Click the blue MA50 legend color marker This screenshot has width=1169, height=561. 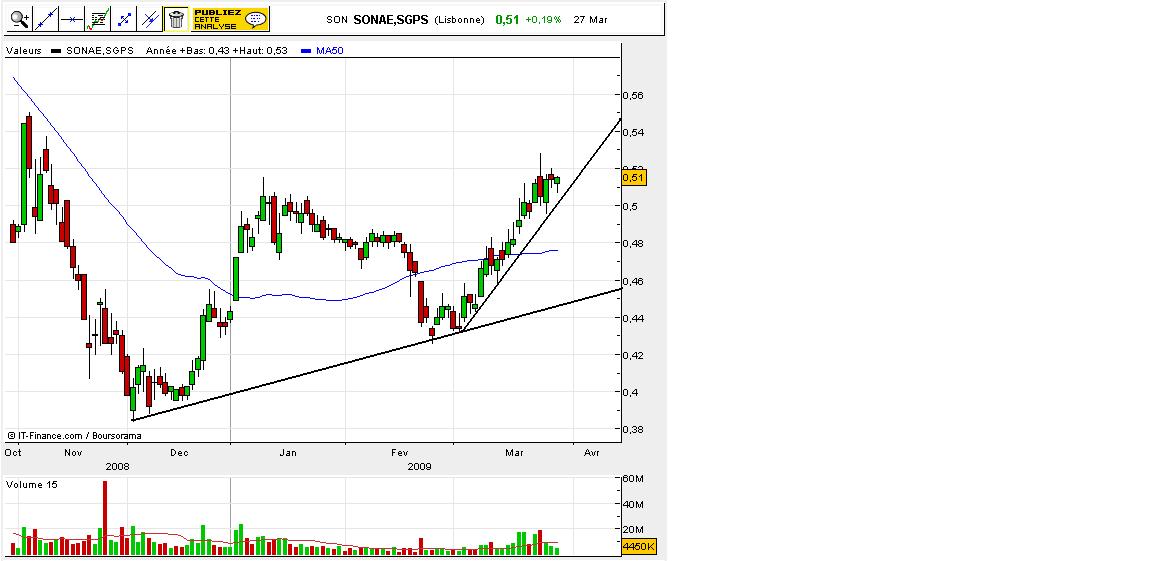[x=307, y=51]
